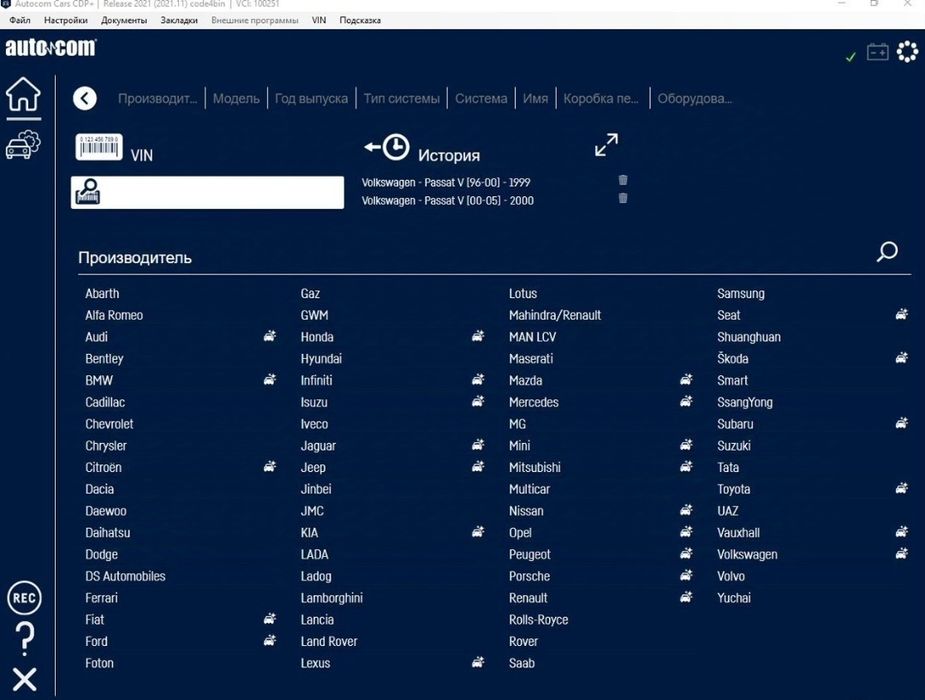The width and height of the screenshot is (925, 700).
Task: Choose manufacturer Chevrolet
Action: point(109,423)
